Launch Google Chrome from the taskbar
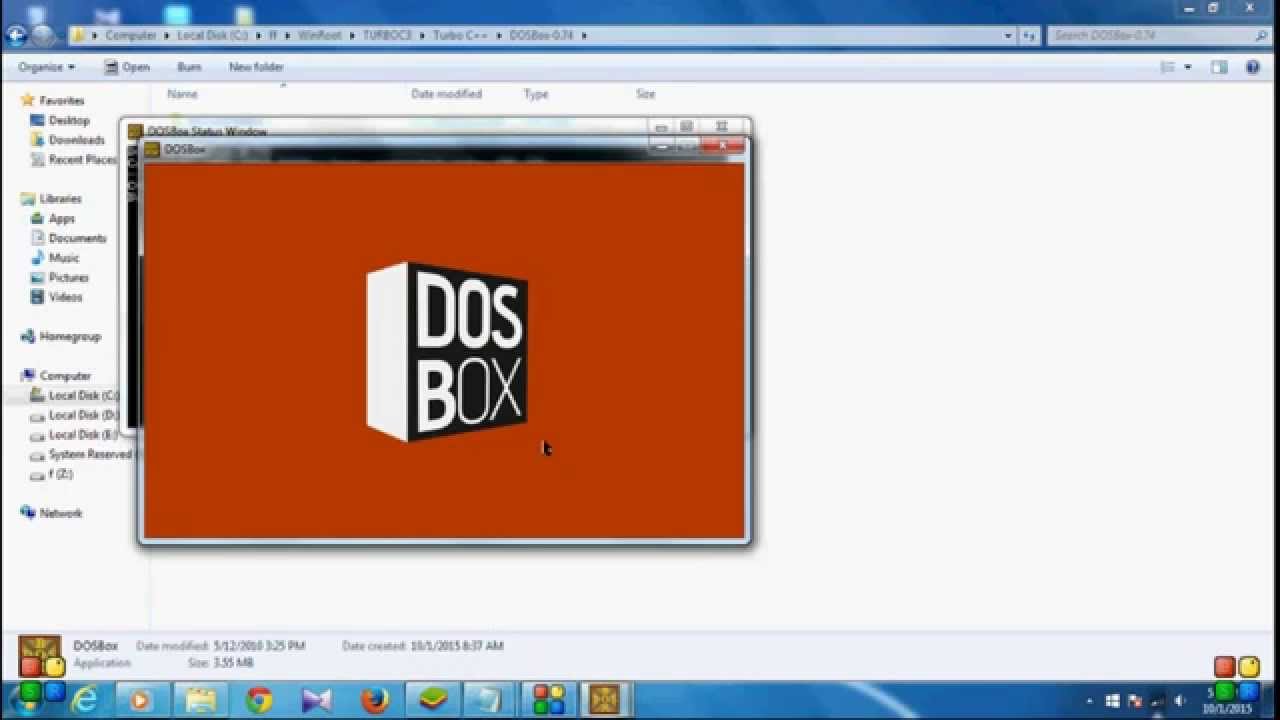 pyautogui.click(x=259, y=699)
